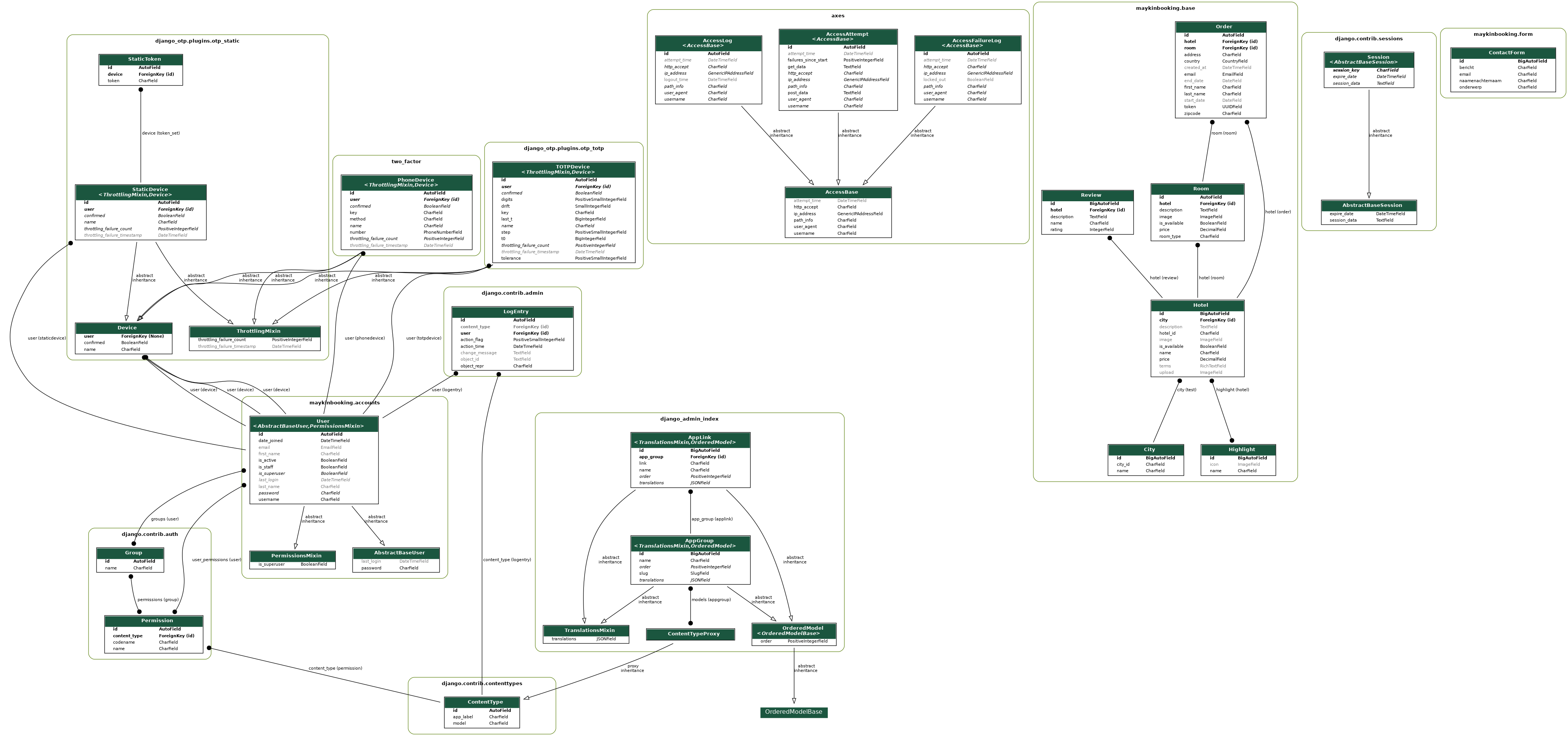Click the City model header
Image resolution: width=1568 pixels, height=736 pixels.
(x=1145, y=450)
